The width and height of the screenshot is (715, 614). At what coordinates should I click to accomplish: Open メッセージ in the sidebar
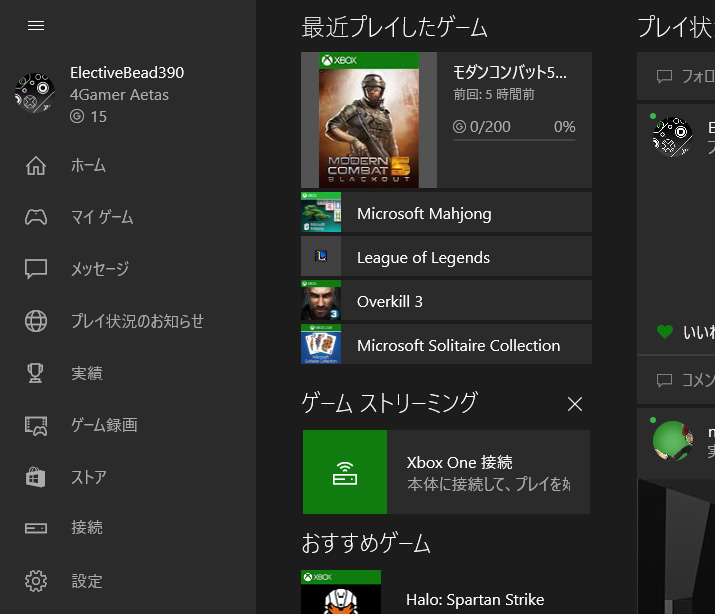point(128,269)
